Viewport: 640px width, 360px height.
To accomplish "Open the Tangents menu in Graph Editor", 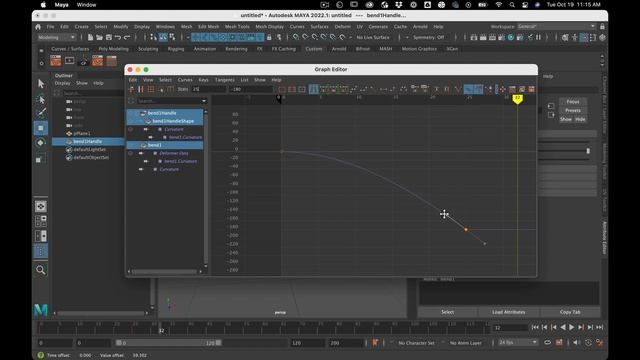I will tap(224, 80).
